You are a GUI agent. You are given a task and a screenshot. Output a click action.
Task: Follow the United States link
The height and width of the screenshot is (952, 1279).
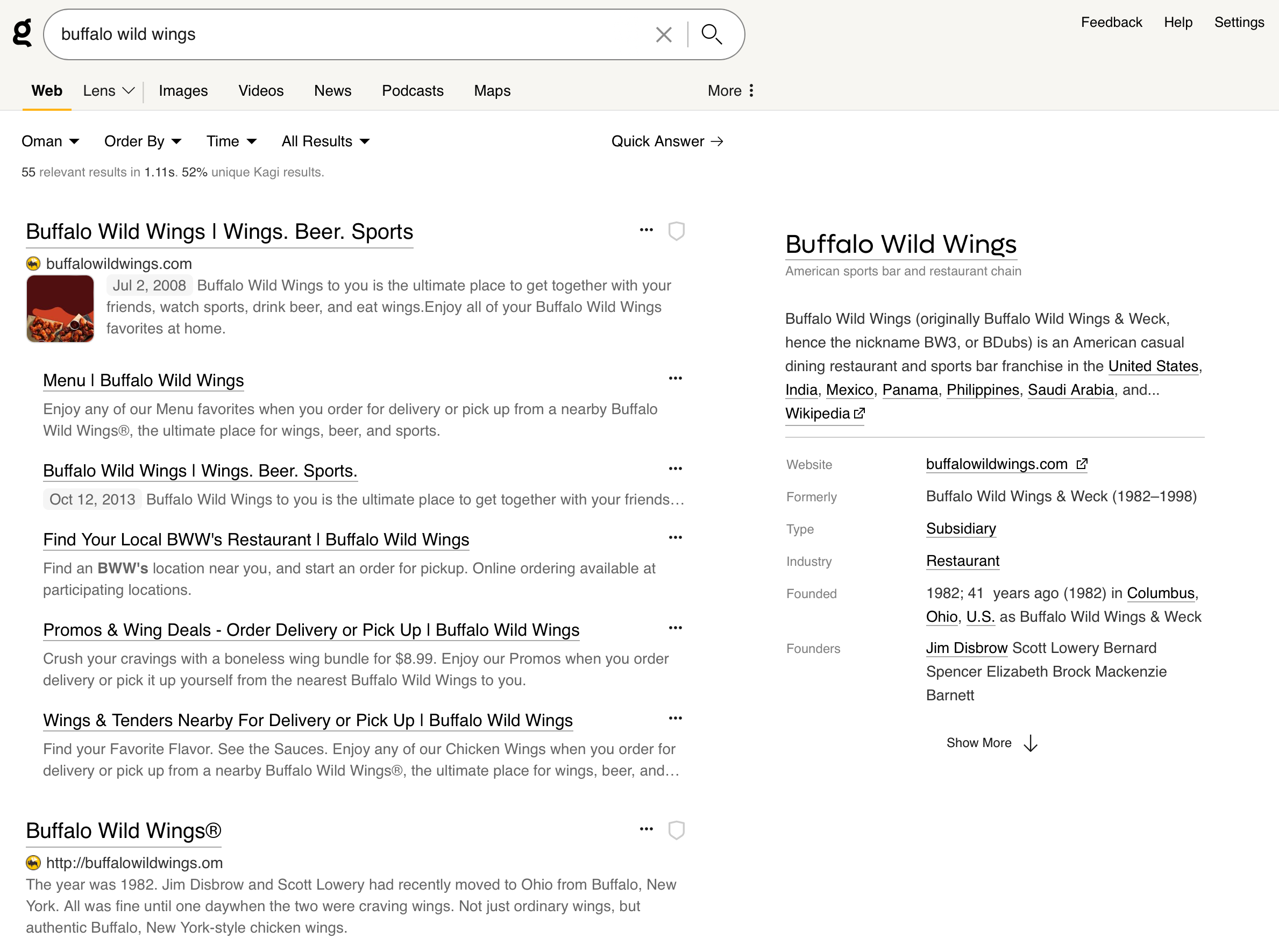[1153, 366]
